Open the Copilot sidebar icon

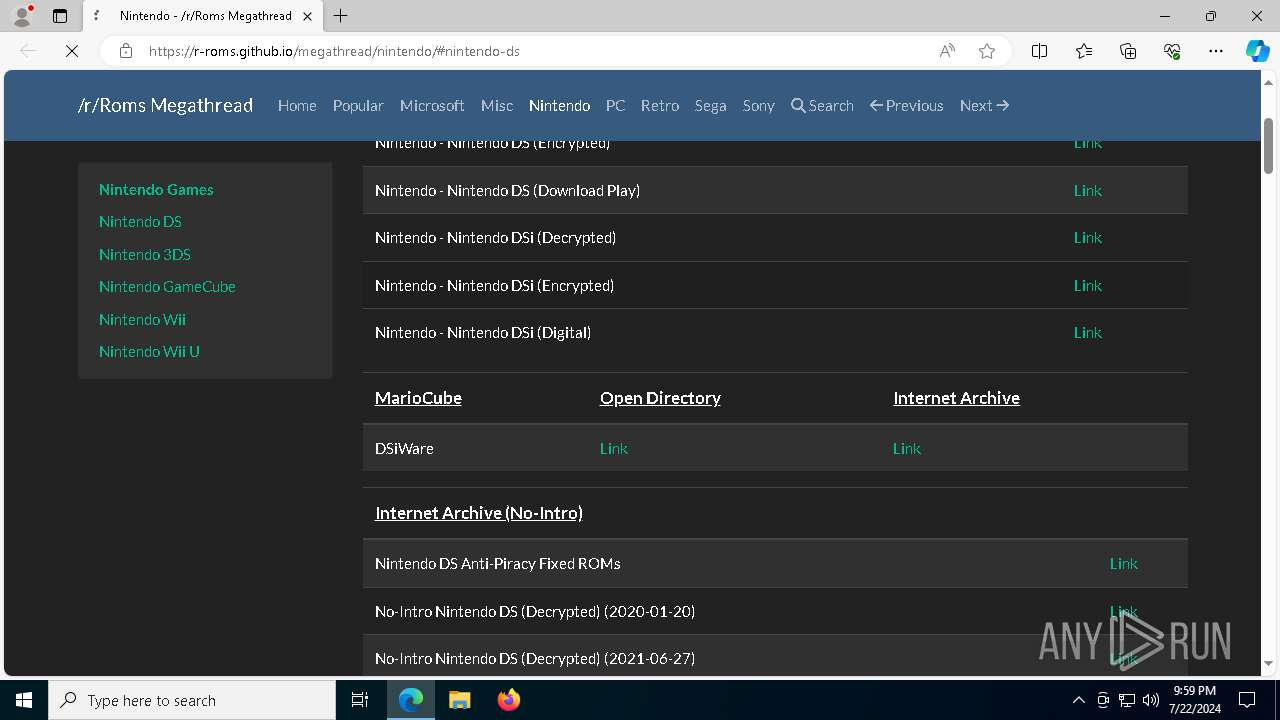(x=1257, y=51)
